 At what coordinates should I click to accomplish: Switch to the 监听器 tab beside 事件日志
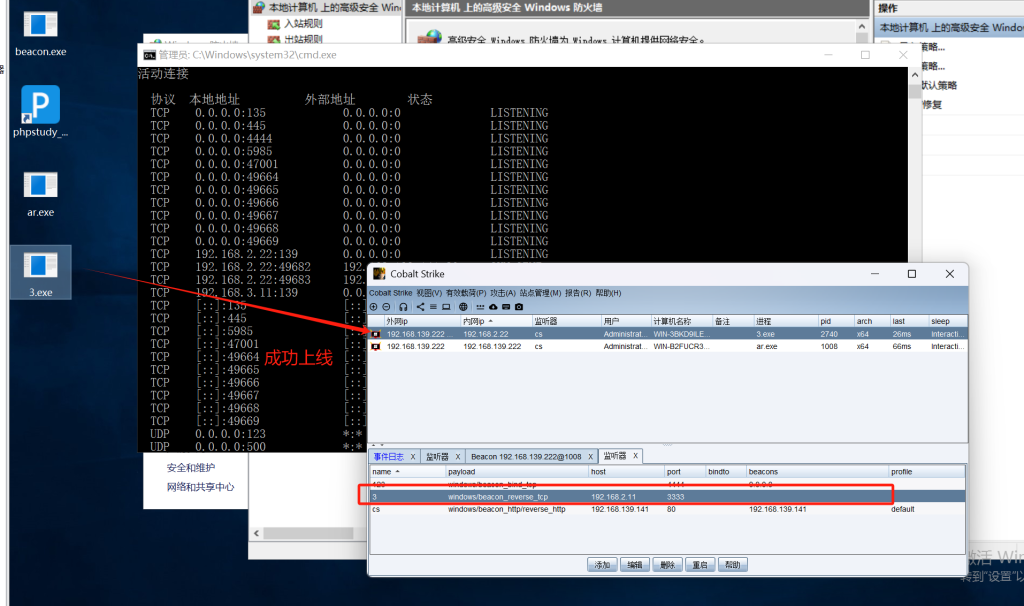(x=437, y=456)
